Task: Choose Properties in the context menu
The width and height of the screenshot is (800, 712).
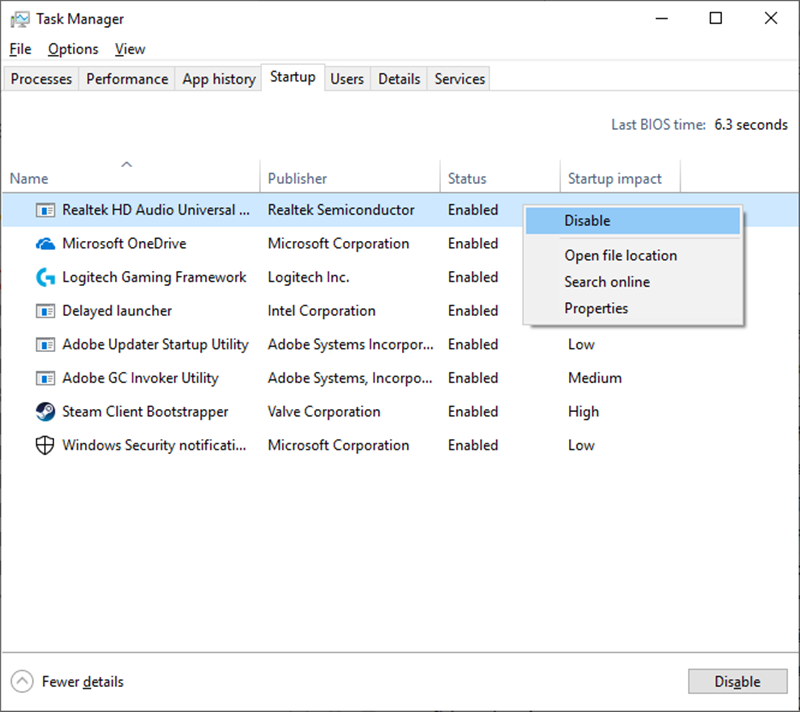Action: (633, 309)
